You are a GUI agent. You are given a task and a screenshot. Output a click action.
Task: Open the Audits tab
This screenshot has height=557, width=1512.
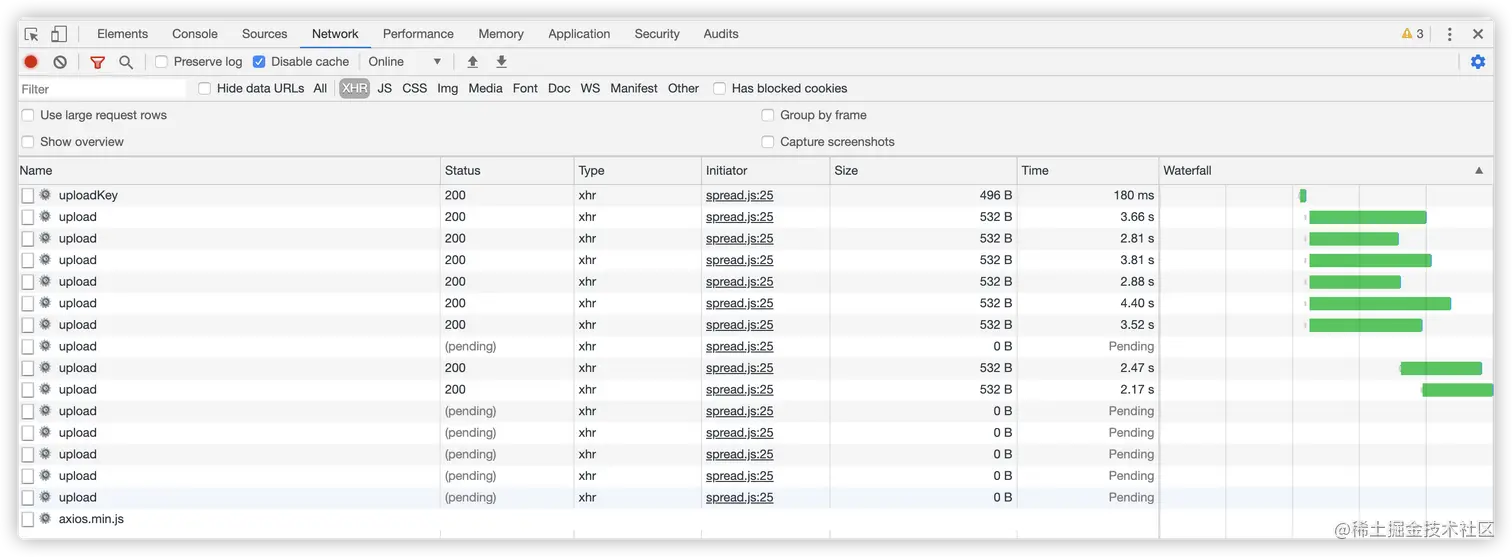[721, 34]
